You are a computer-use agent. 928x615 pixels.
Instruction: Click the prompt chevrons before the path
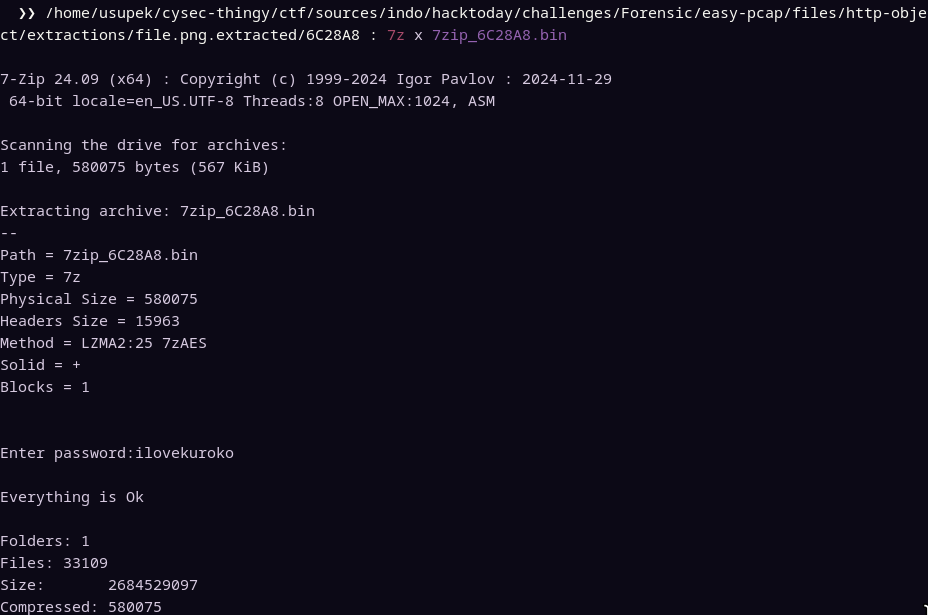27,13
